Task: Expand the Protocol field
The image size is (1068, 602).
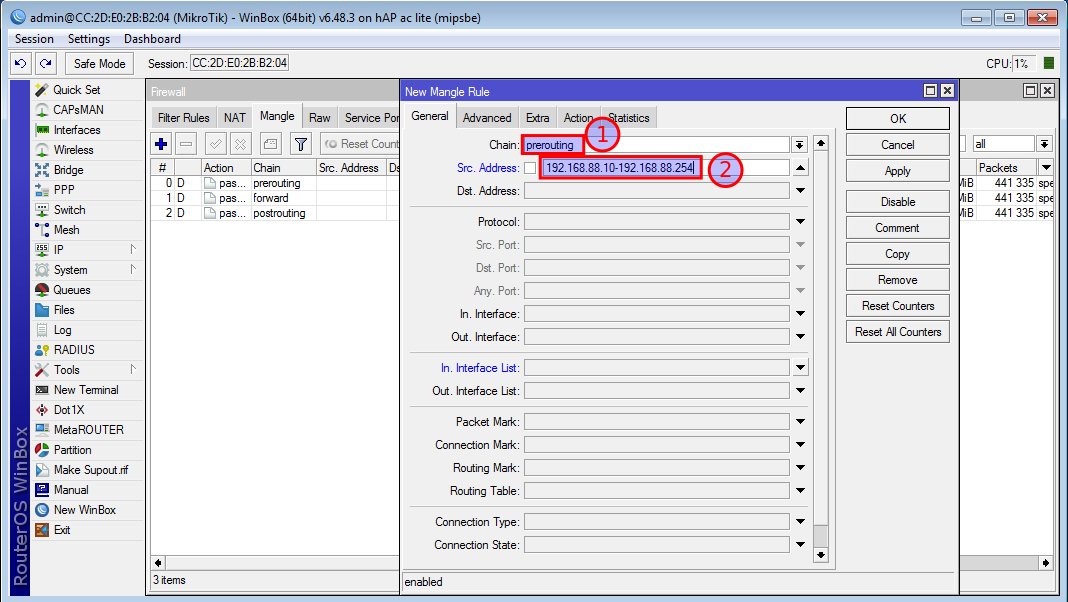Action: tap(800, 221)
